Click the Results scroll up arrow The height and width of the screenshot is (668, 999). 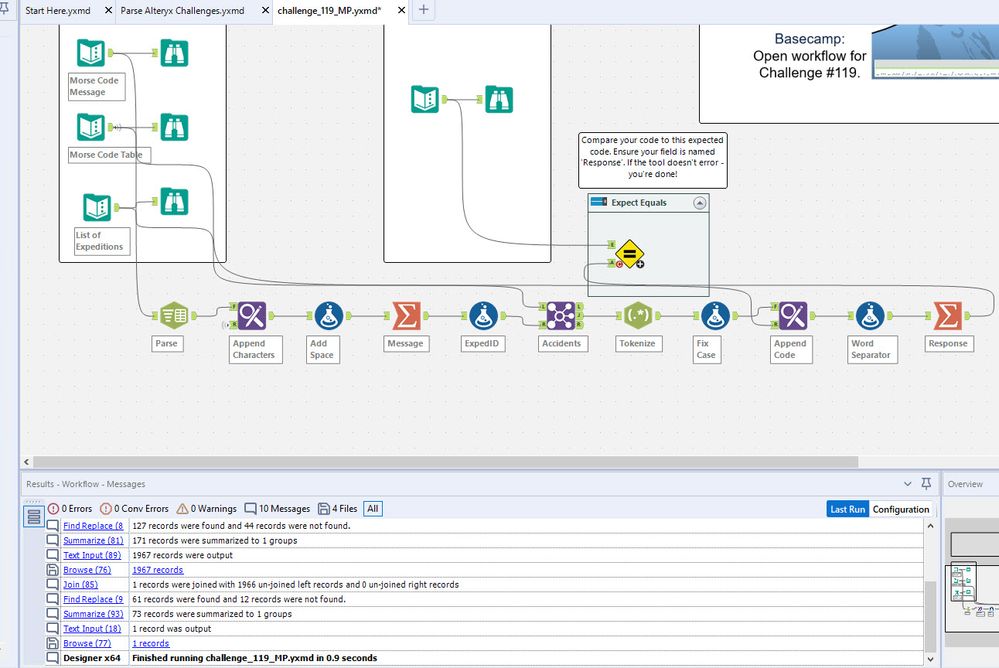930,526
